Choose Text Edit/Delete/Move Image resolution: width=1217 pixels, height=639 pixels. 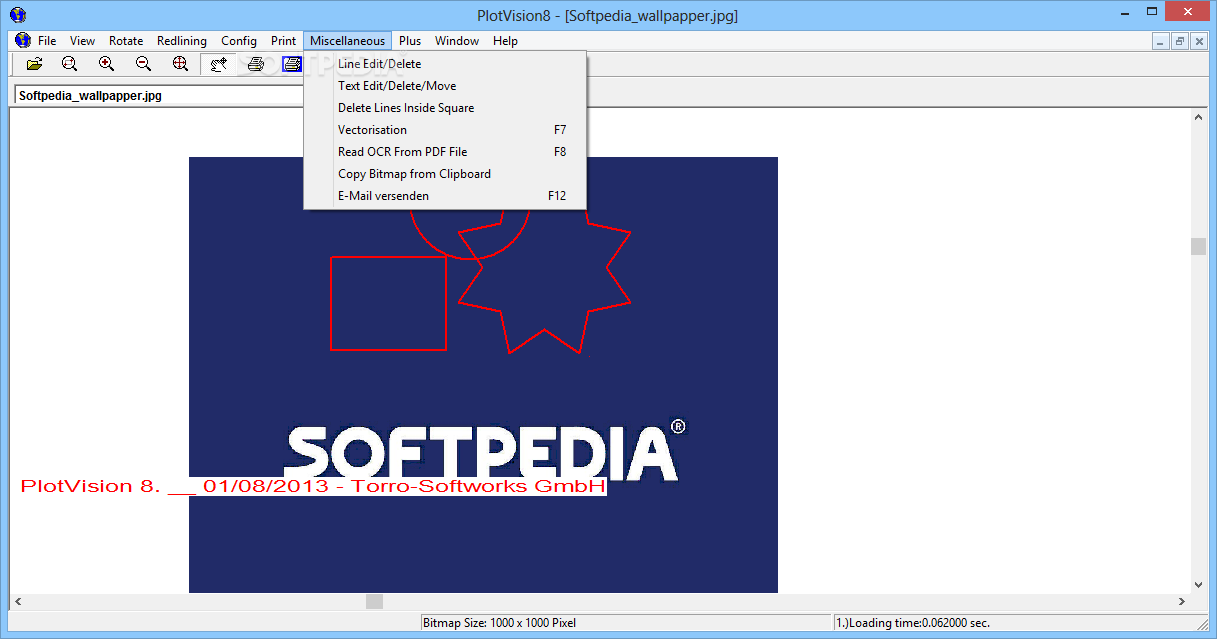pos(445,86)
